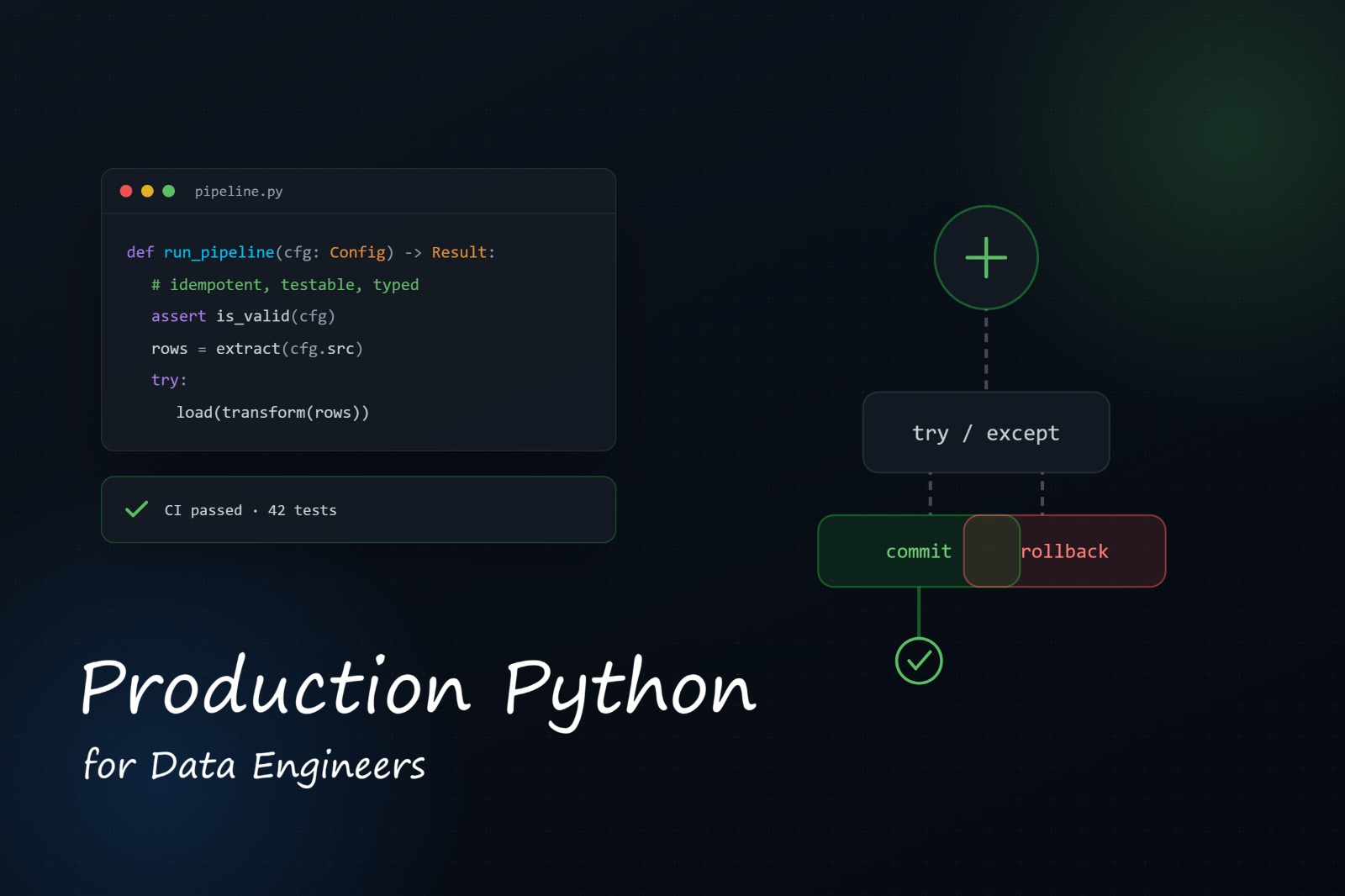Click the '# idempotent, testable, typed' comment

click(285, 285)
